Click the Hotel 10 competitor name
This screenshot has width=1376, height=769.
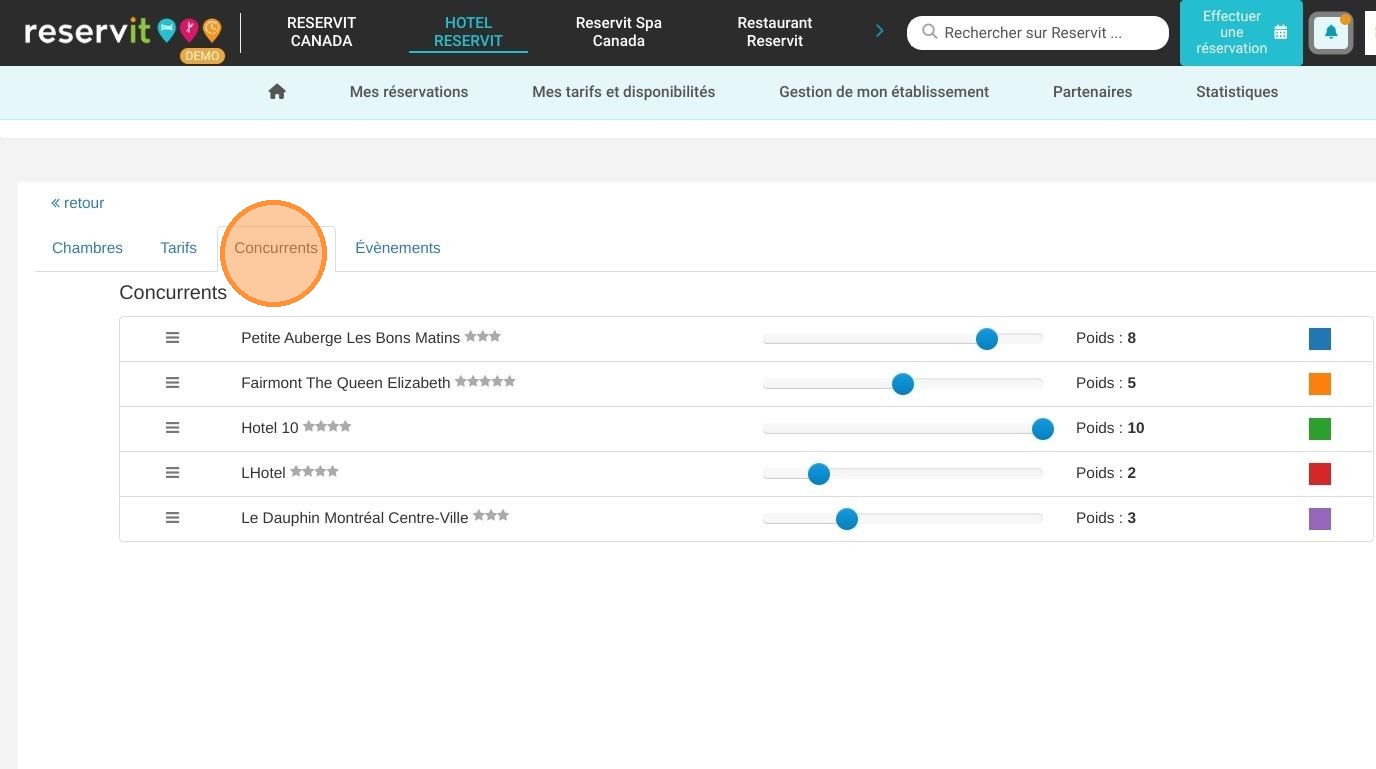click(270, 428)
